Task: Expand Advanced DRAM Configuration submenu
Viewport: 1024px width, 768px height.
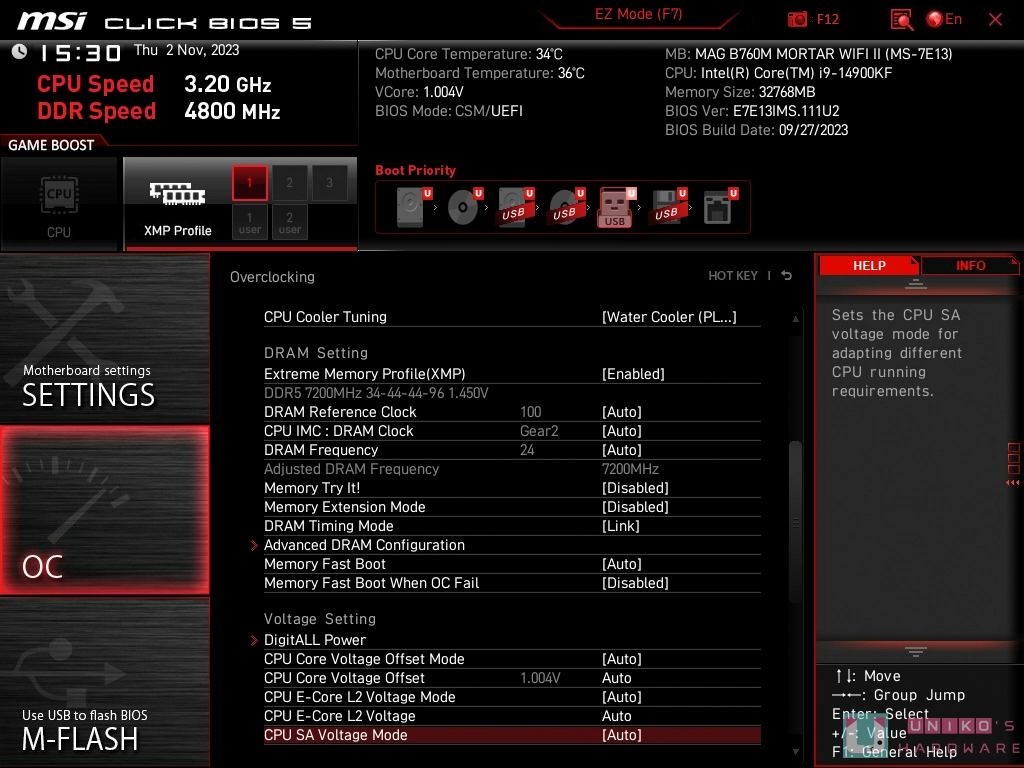Action: pos(364,545)
